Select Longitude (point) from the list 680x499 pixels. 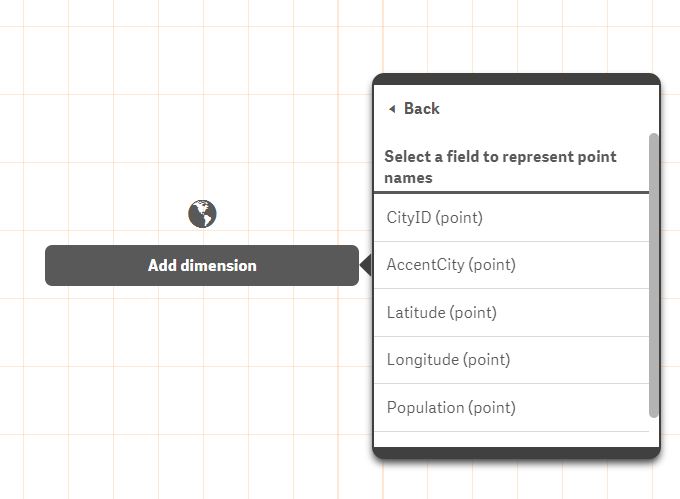point(448,360)
